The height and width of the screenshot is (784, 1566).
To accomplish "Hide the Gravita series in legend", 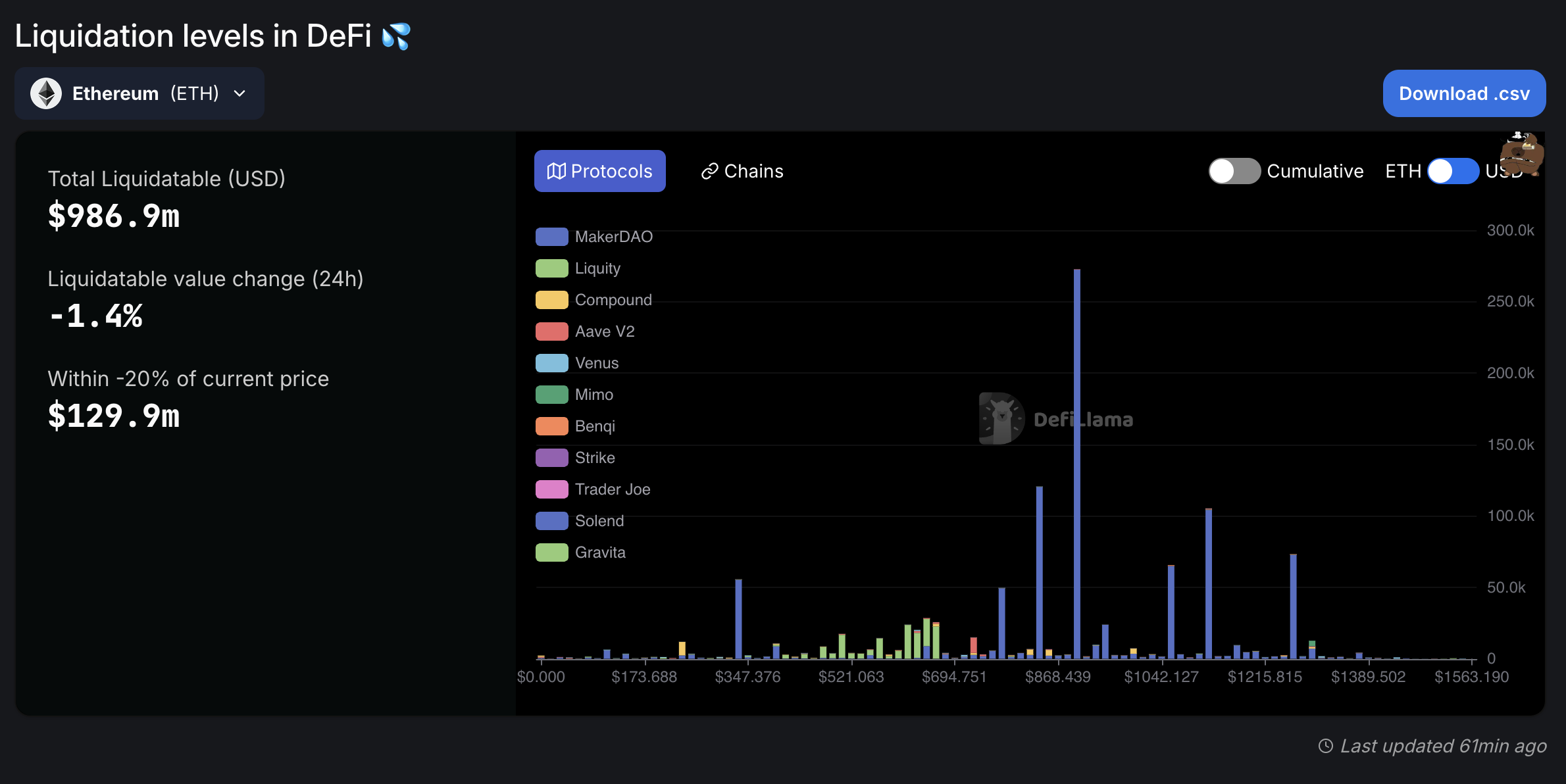I will click(x=599, y=552).
